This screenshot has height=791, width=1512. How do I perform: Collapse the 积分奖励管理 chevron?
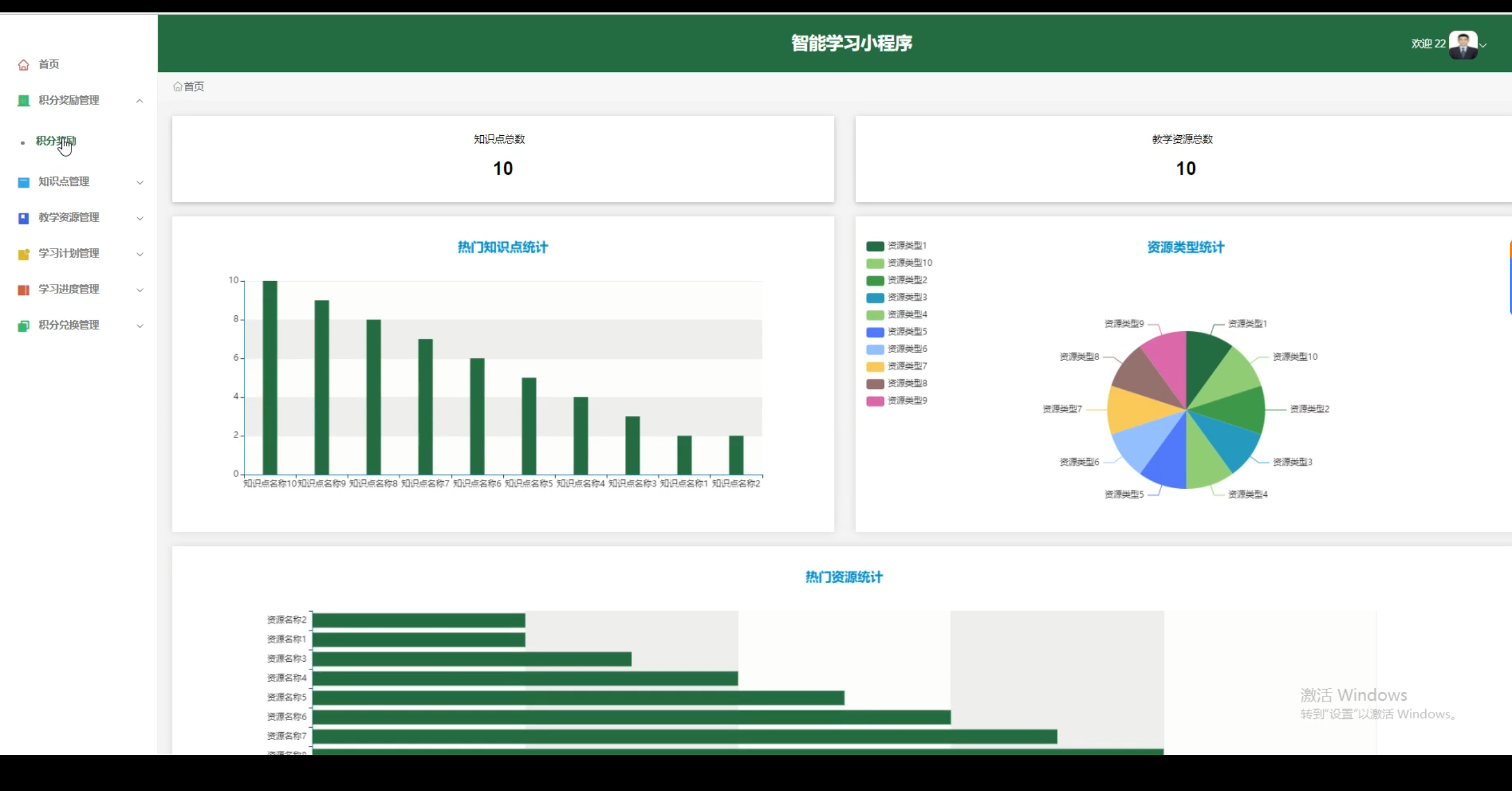coord(139,101)
